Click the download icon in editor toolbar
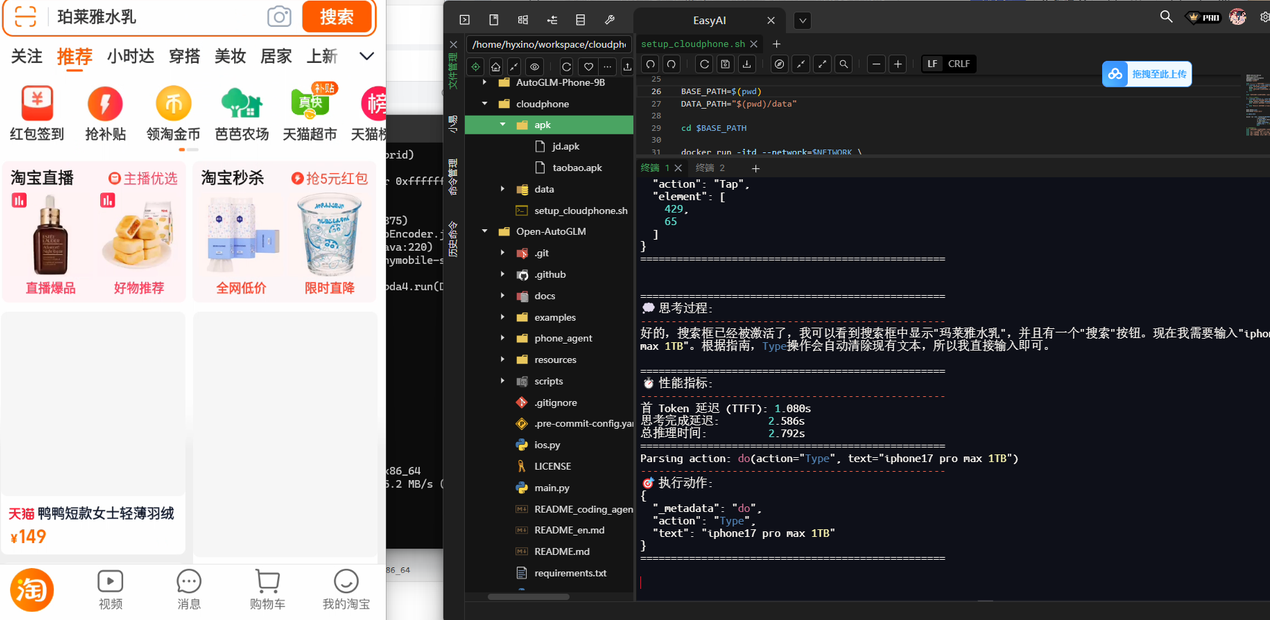The height and width of the screenshot is (620, 1270). [x=746, y=64]
